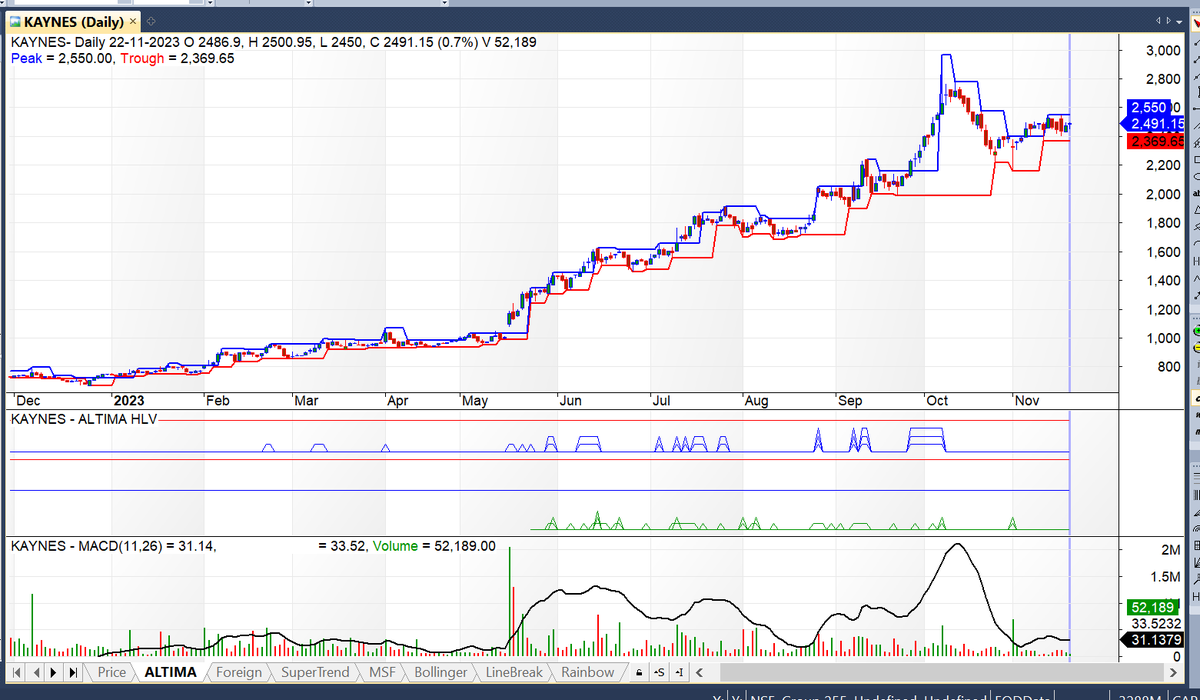
Task: Toggle the chart lock icon
Action: [639, 672]
